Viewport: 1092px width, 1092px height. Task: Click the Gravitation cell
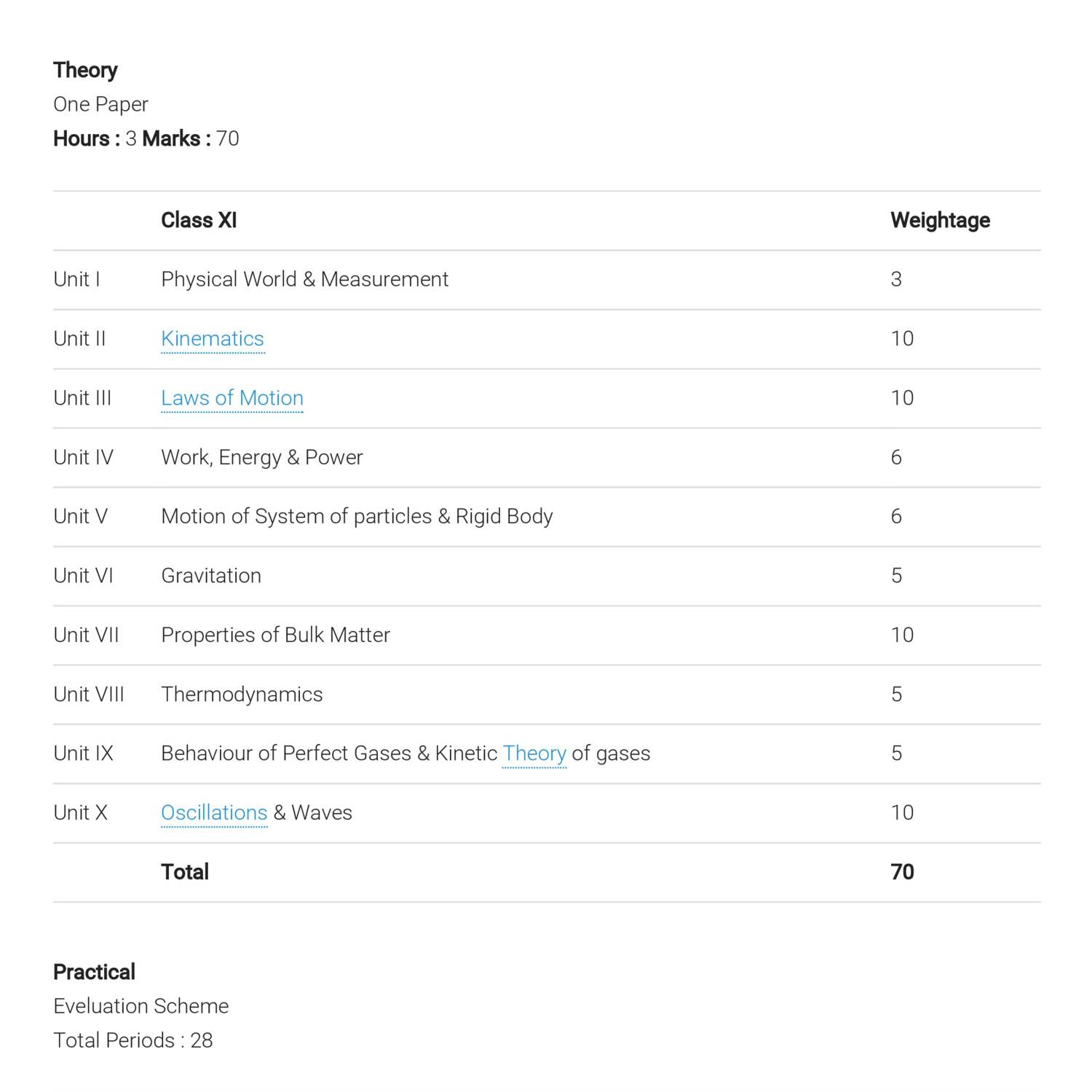pyautogui.click(x=211, y=576)
